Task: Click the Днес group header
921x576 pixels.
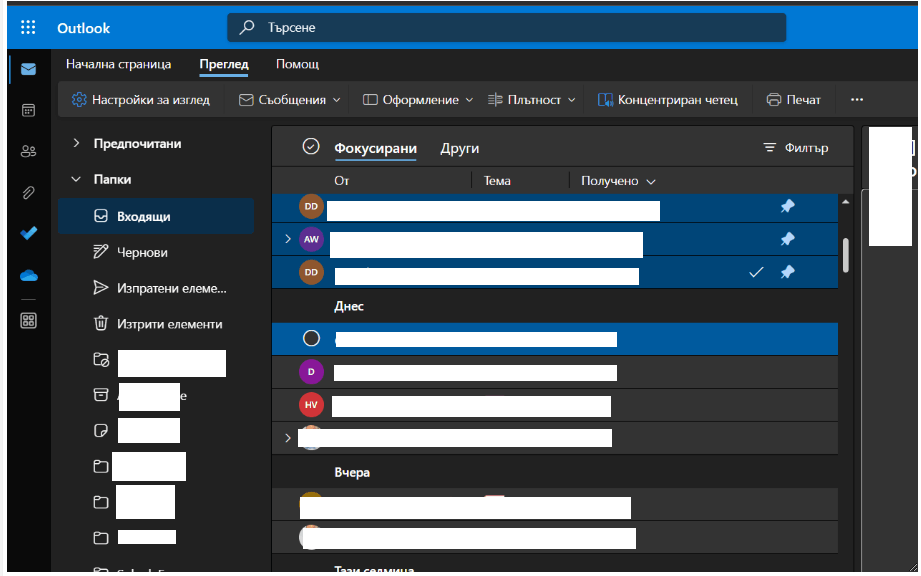Action: pyautogui.click(x=349, y=306)
